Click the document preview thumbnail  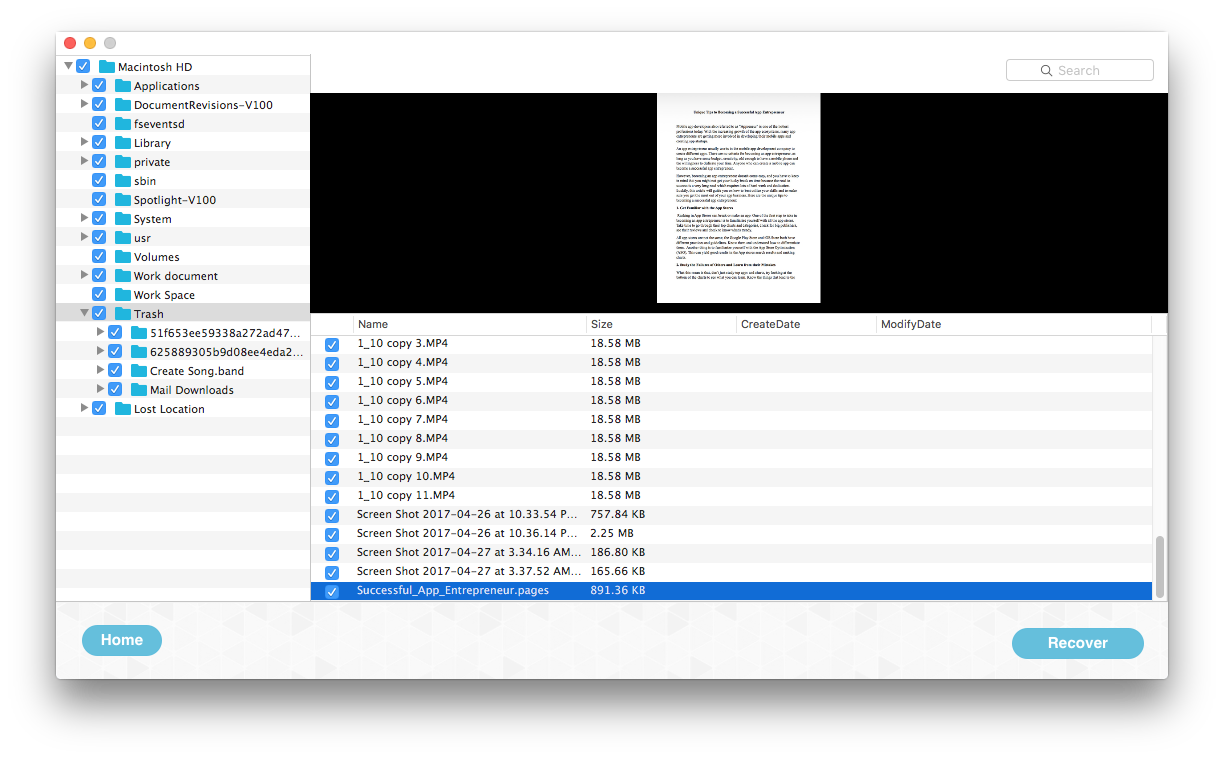tap(738, 198)
